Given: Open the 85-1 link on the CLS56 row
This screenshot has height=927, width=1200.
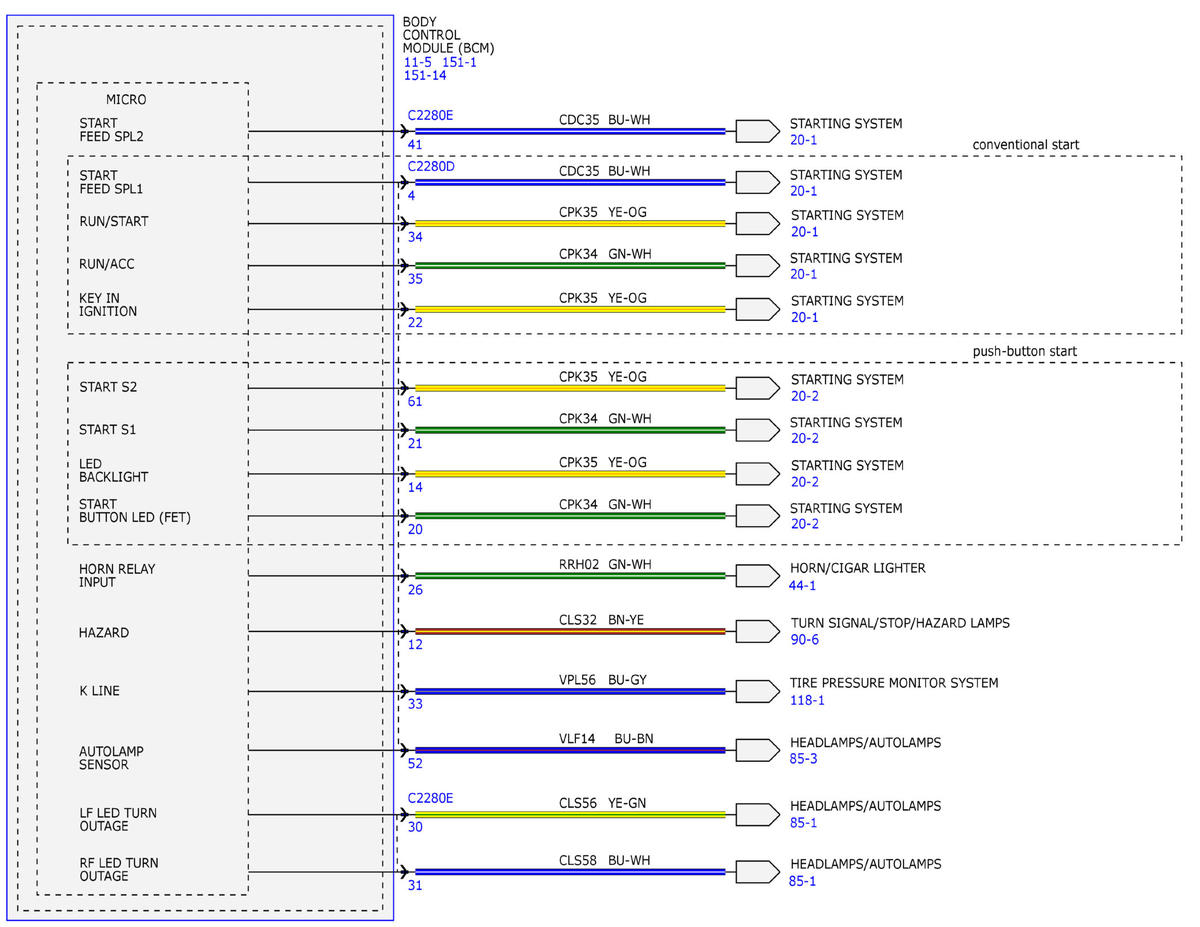Looking at the screenshot, I should click(804, 823).
